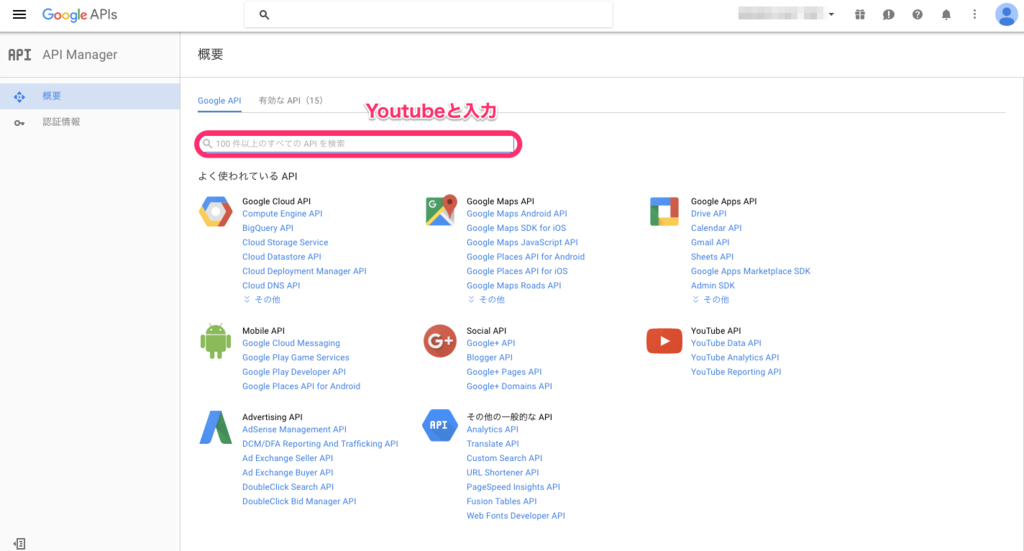
Task: Open the Google Maps Android API link
Action: (517, 213)
